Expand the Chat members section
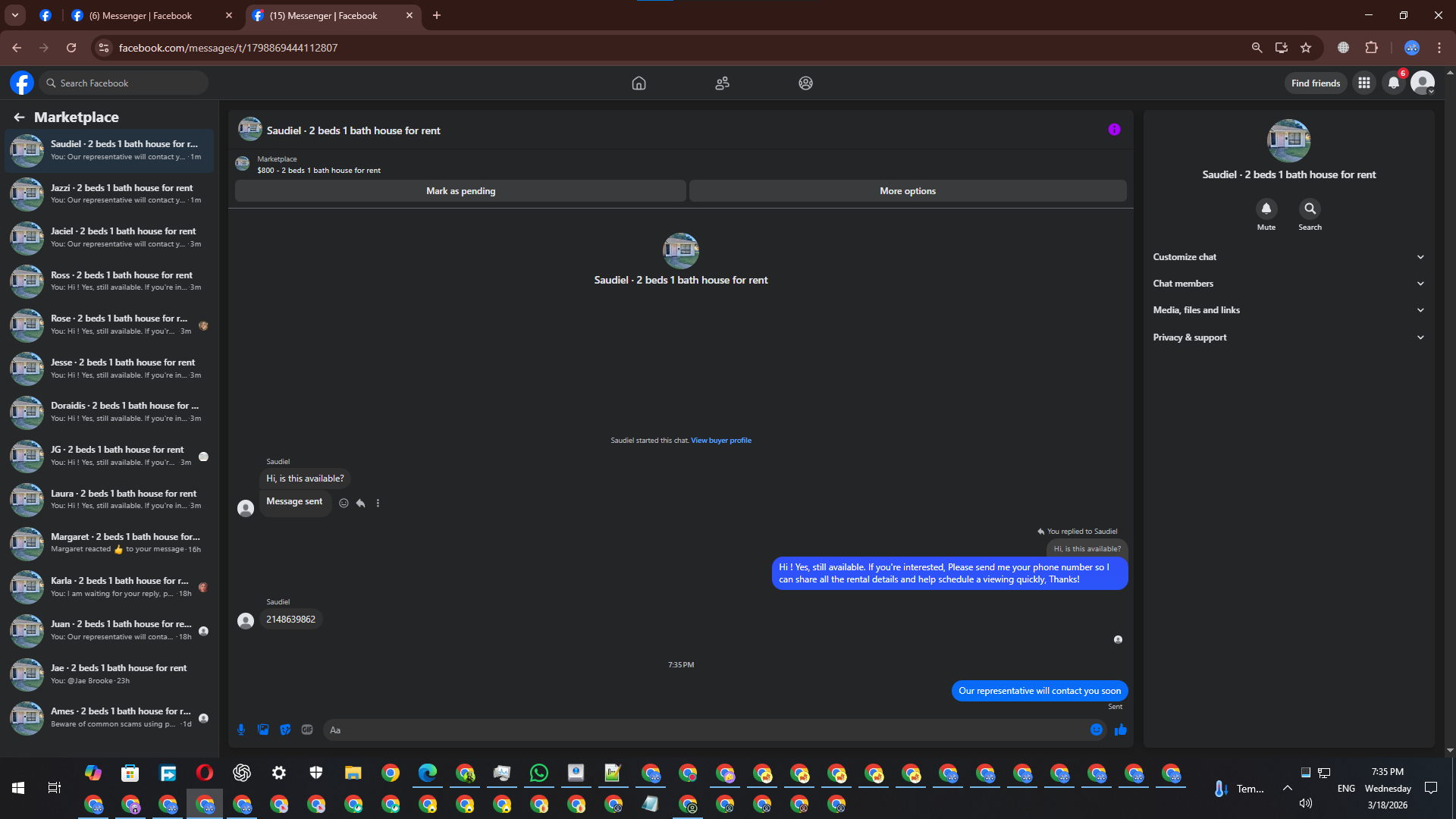The width and height of the screenshot is (1456, 819). [x=1288, y=284]
